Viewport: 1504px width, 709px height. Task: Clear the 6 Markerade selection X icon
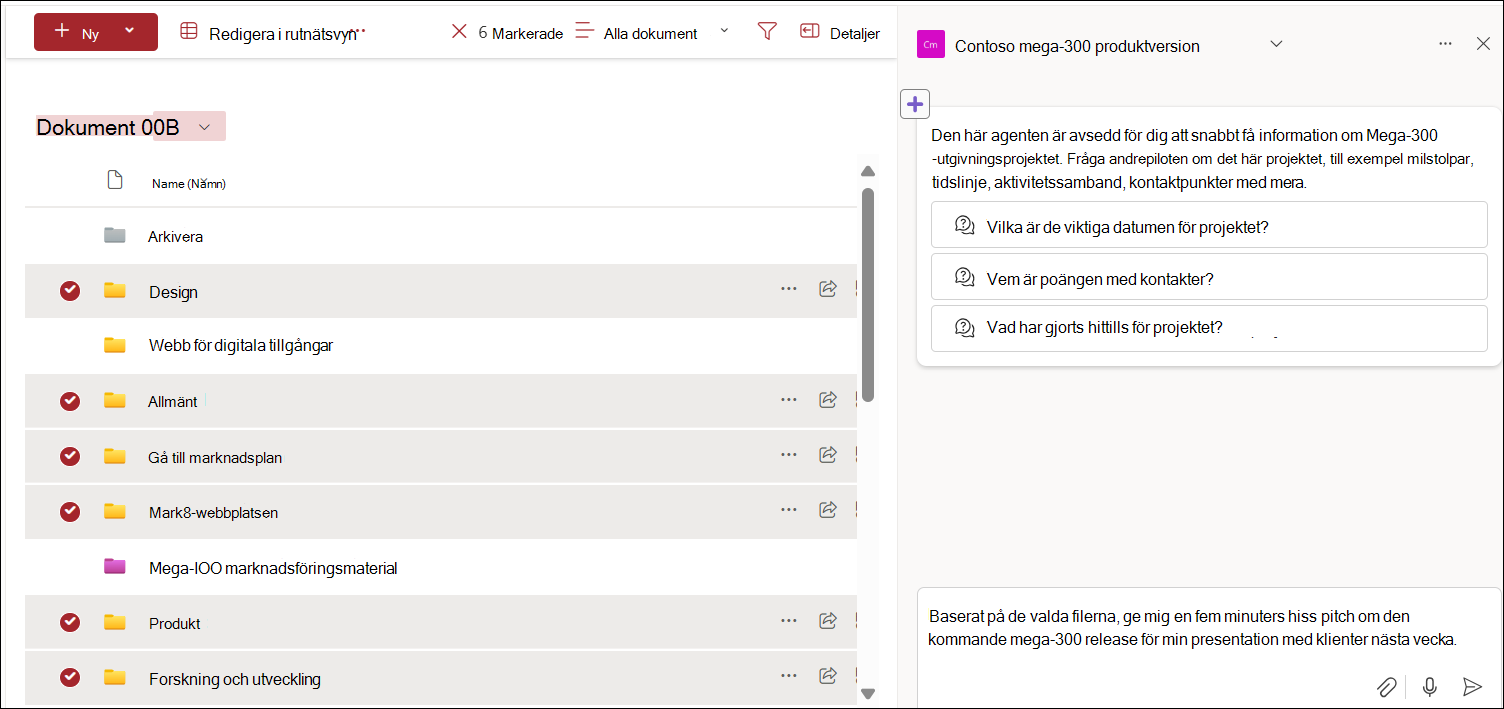coord(459,32)
